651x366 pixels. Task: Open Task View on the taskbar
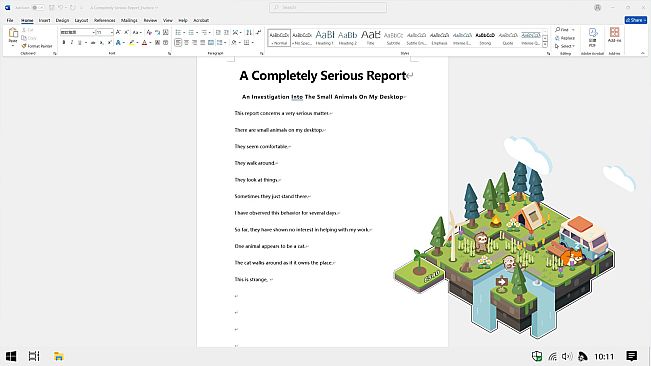pos(34,356)
